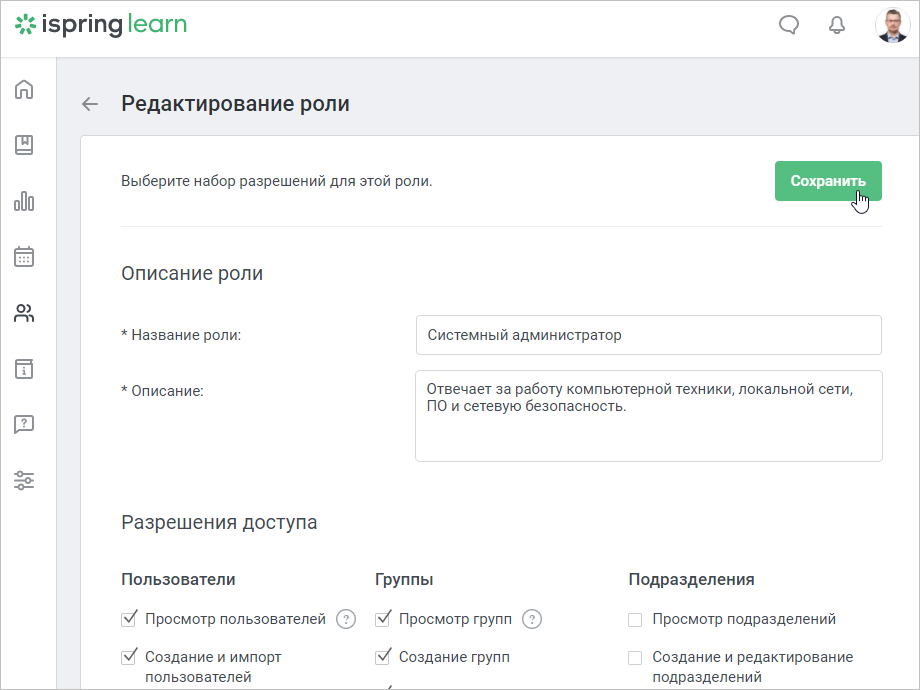Uncheck Создание групп checkbox
920x690 pixels.
[383, 657]
